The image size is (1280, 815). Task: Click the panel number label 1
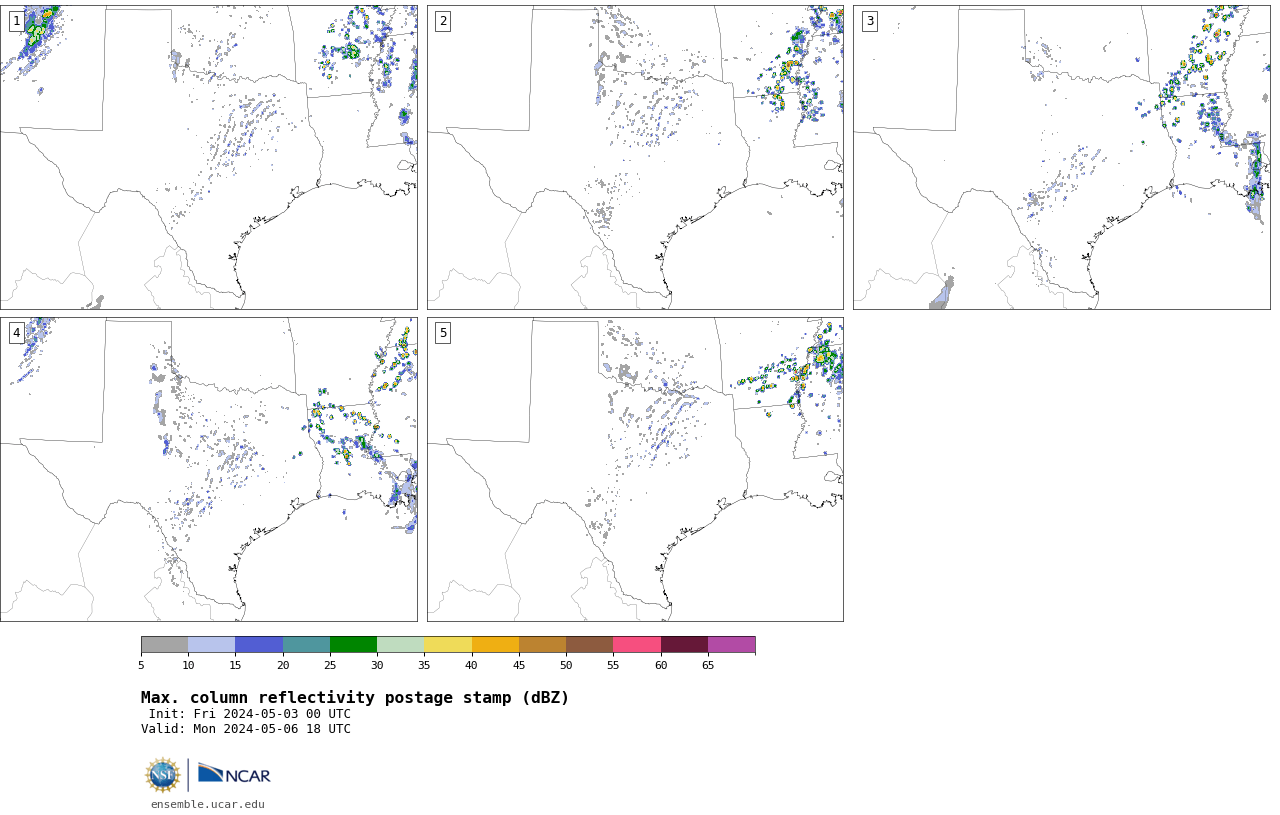click(16, 21)
